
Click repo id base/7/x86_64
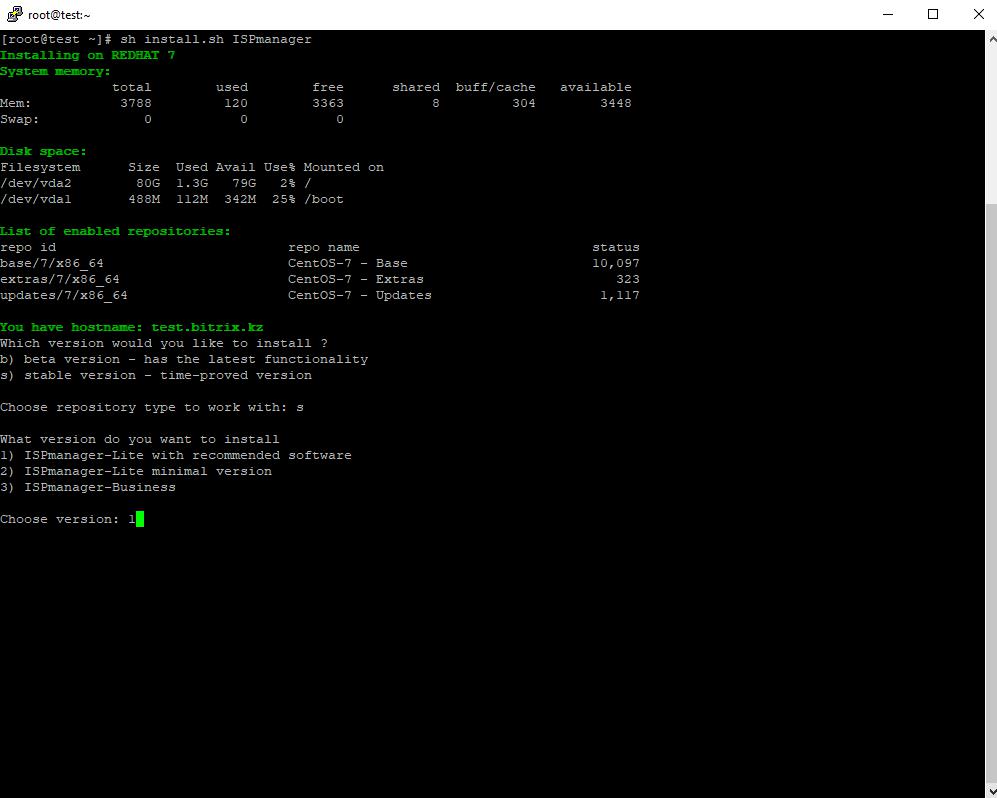pyautogui.click(x=52, y=263)
